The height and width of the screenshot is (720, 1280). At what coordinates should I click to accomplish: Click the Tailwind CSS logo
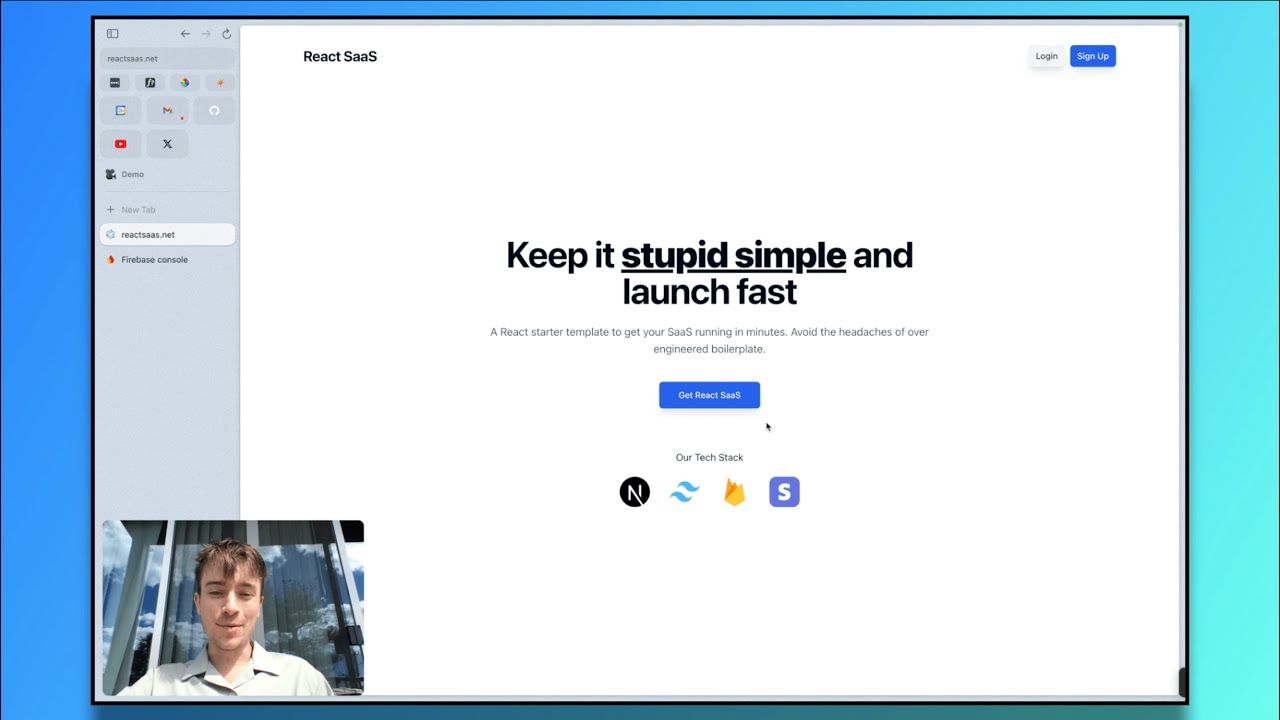685,492
